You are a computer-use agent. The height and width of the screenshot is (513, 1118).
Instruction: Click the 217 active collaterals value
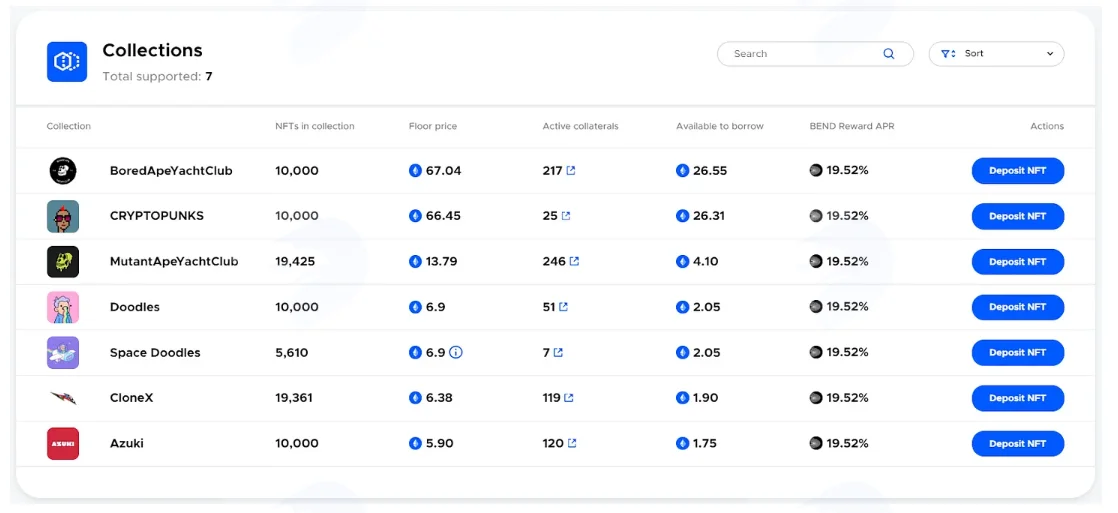tap(553, 171)
